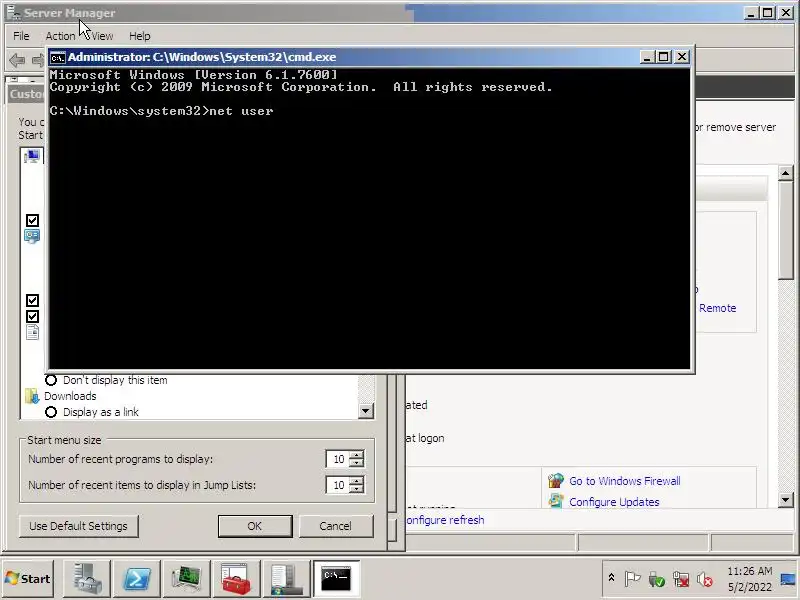
Task: Click the Jump Lists recent items number field
Action: [338, 485]
